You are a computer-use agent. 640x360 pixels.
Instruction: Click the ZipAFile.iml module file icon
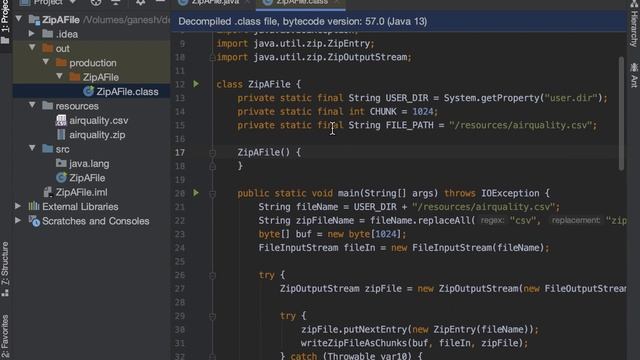[x=47, y=192]
